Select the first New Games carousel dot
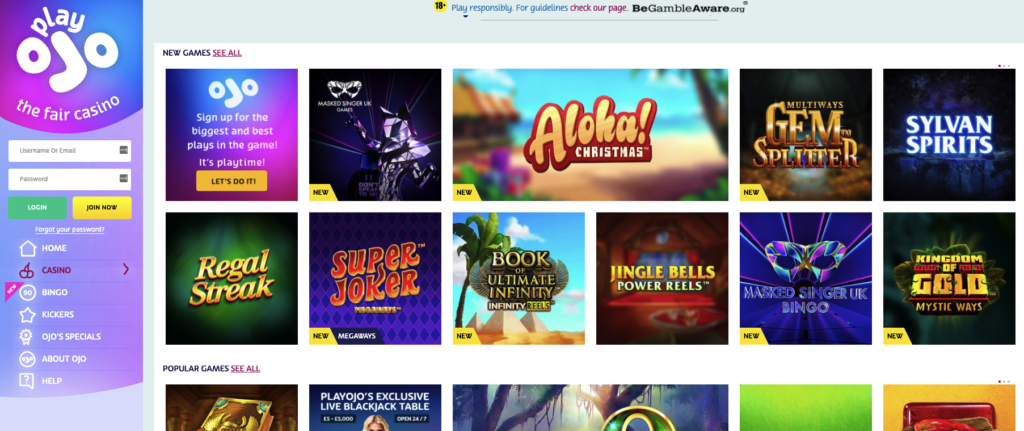The image size is (1024, 431). [1000, 66]
